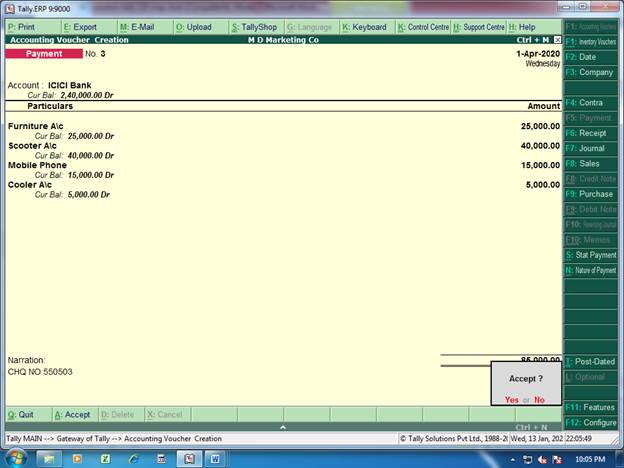The image size is (624, 468).
Task: Click Yes in the Accept dialog
Action: [x=511, y=400]
